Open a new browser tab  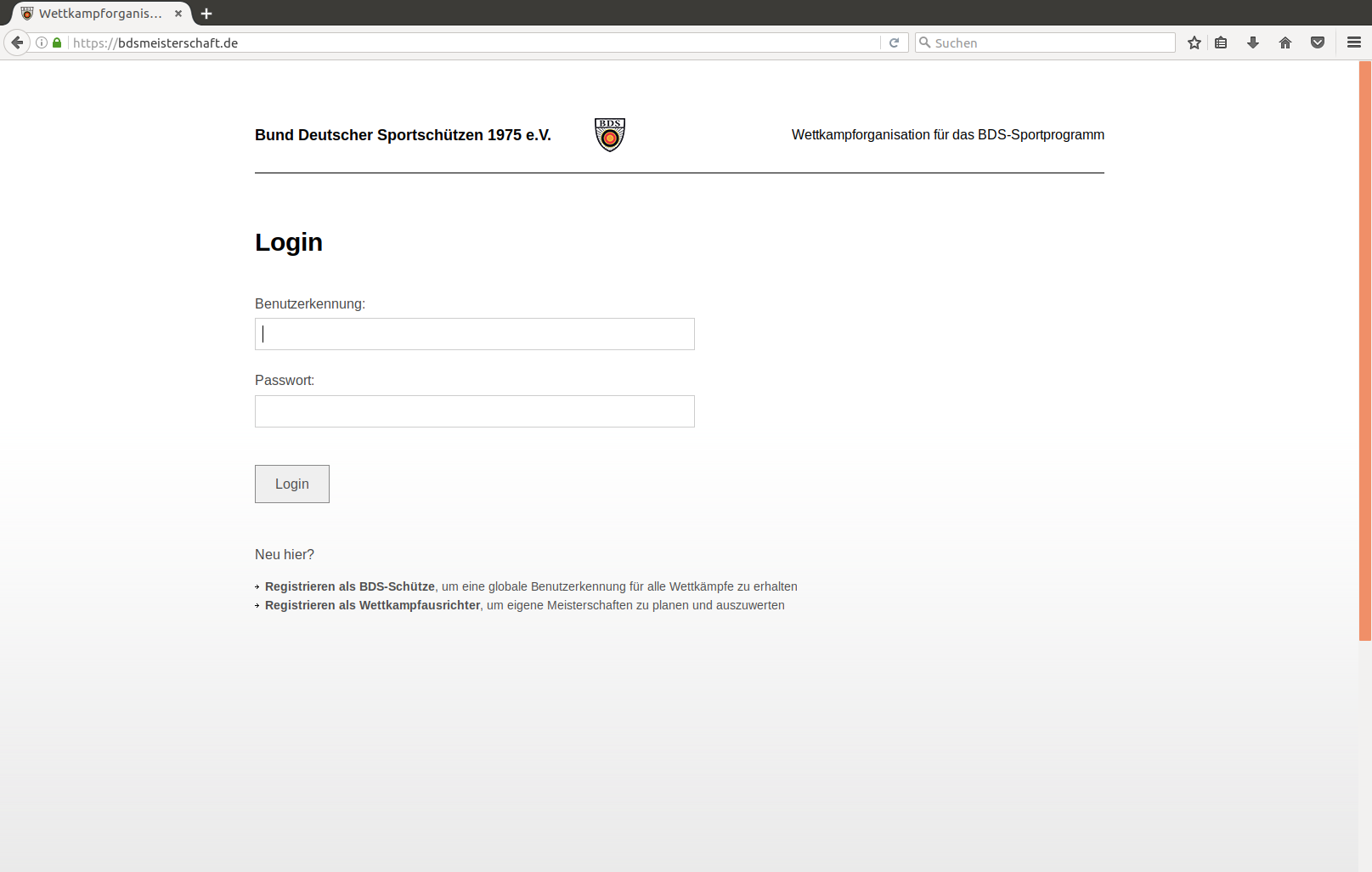tap(206, 13)
